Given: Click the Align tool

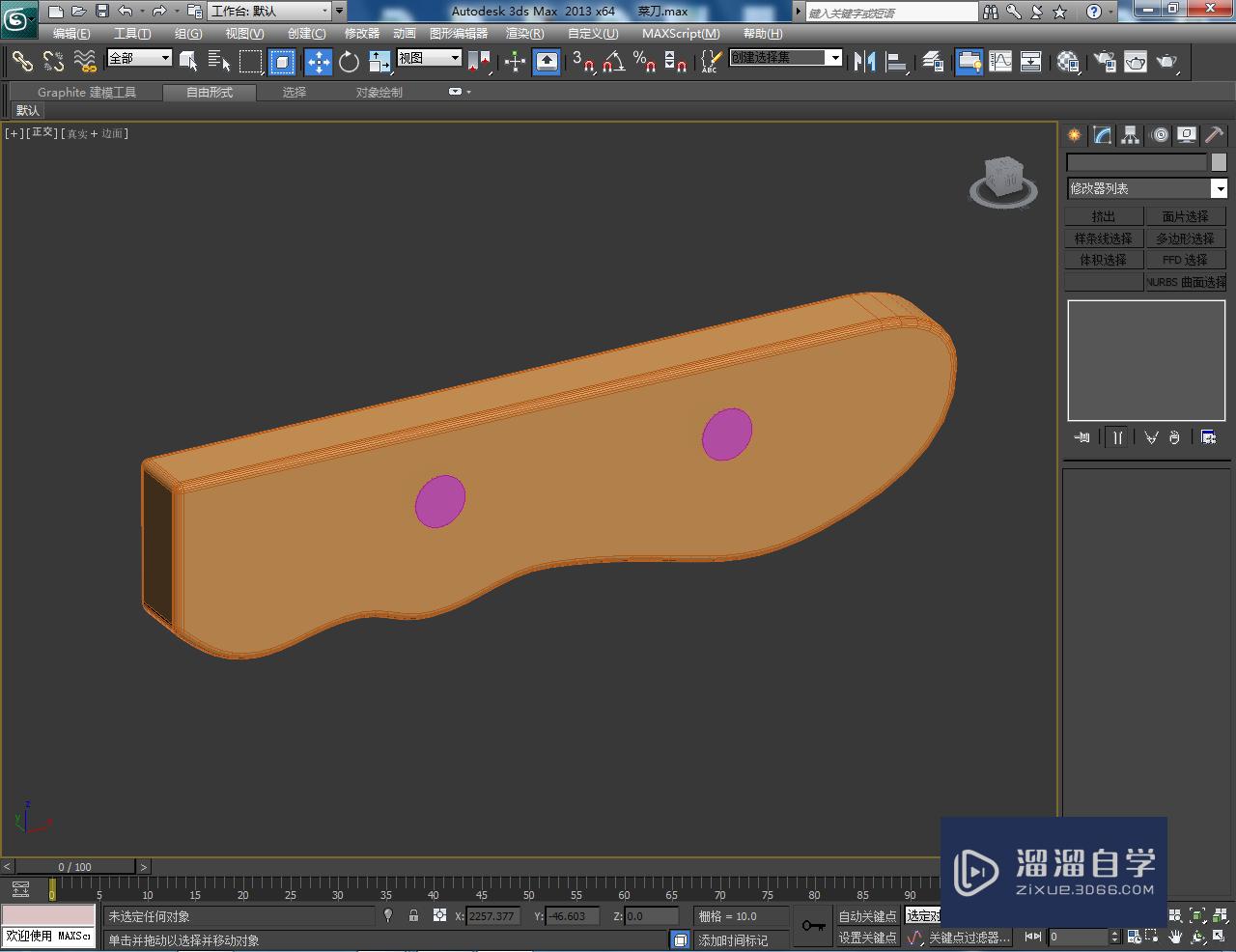Looking at the screenshot, I should point(897,62).
